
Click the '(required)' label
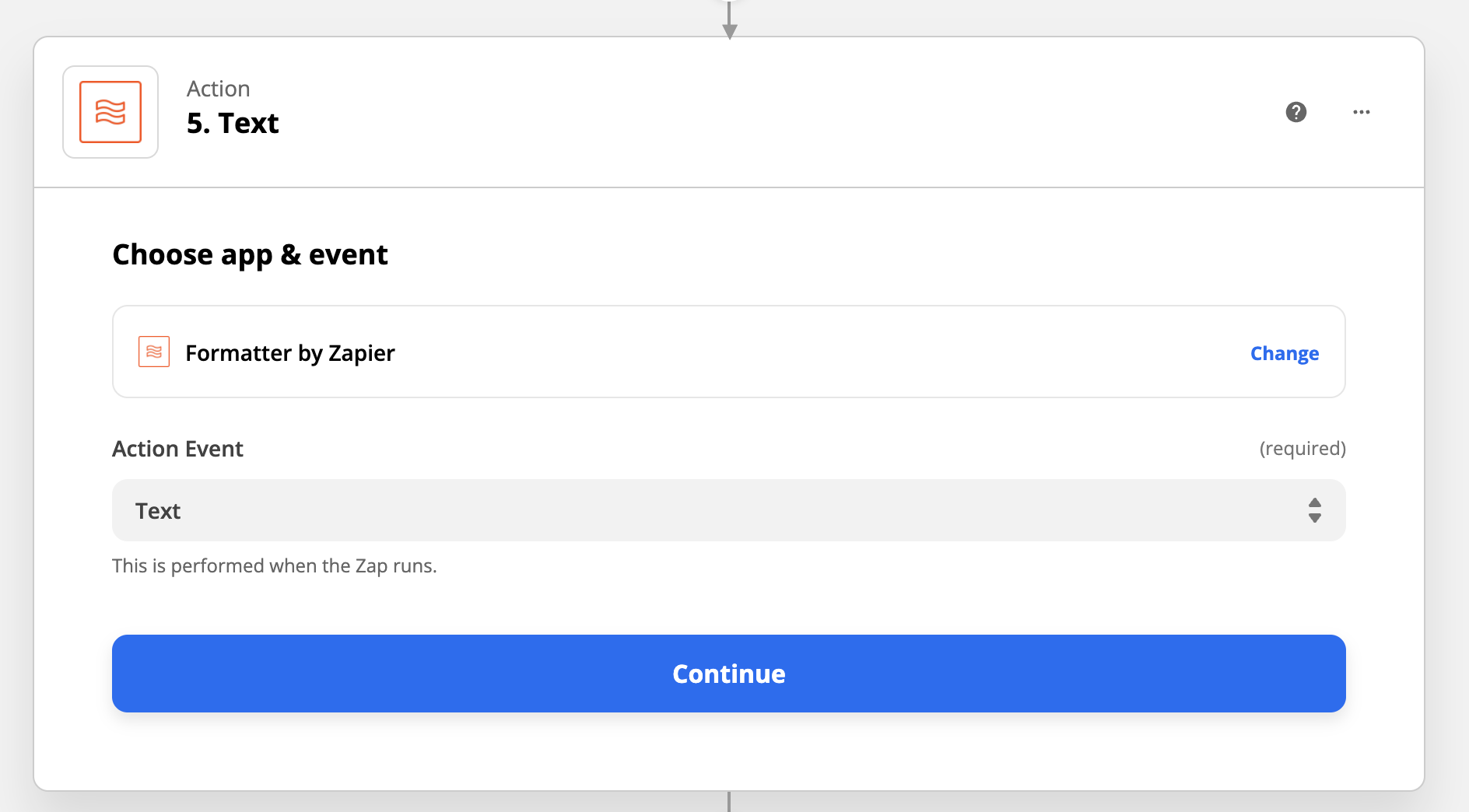tap(1302, 449)
